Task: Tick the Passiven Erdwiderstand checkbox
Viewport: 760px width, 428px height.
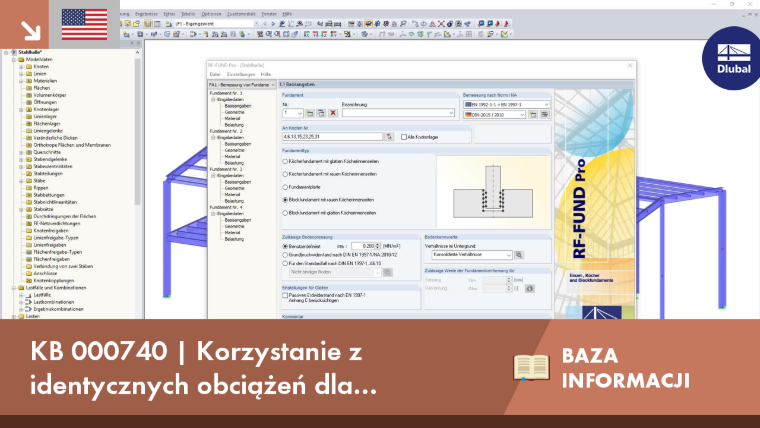Action: coord(285,295)
